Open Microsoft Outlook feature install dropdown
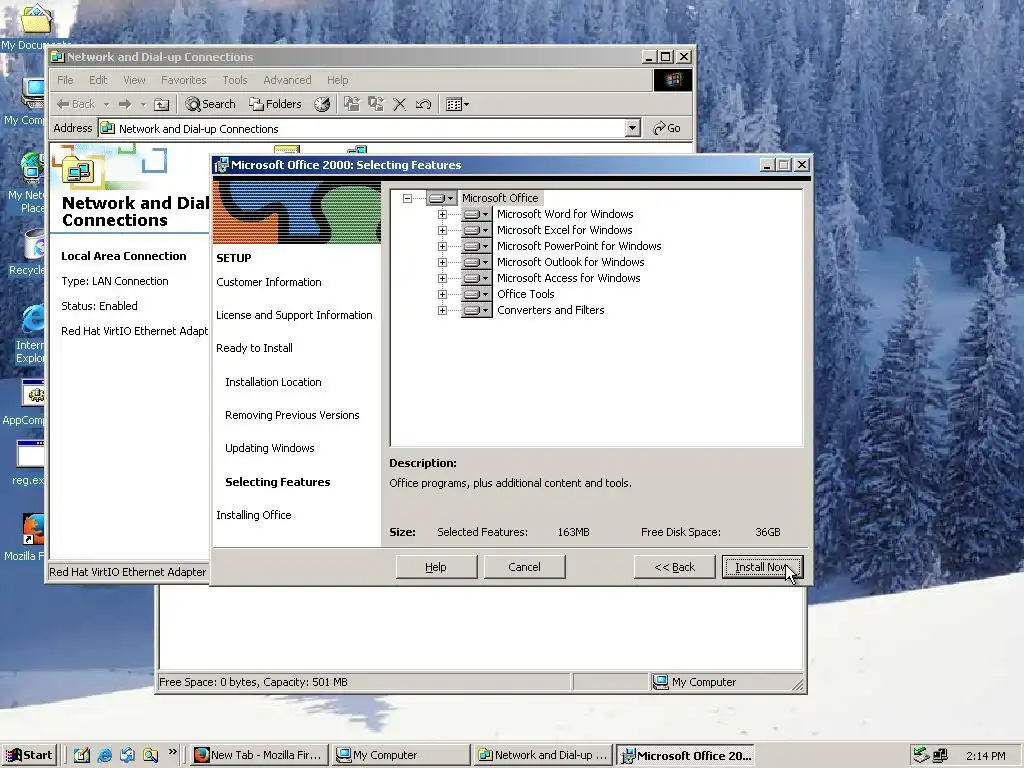Image resolution: width=1024 pixels, height=768 pixels. pyautogui.click(x=477, y=262)
